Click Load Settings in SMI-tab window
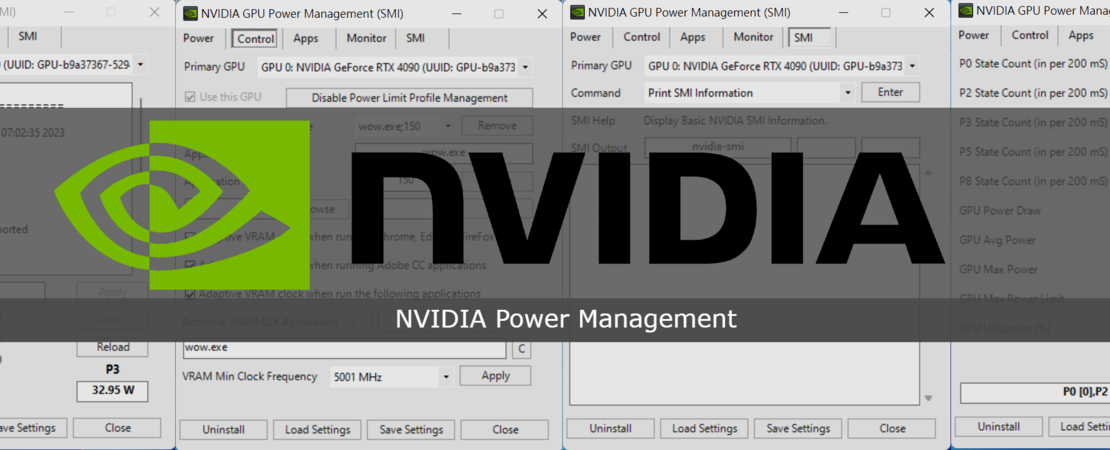 tap(704, 428)
